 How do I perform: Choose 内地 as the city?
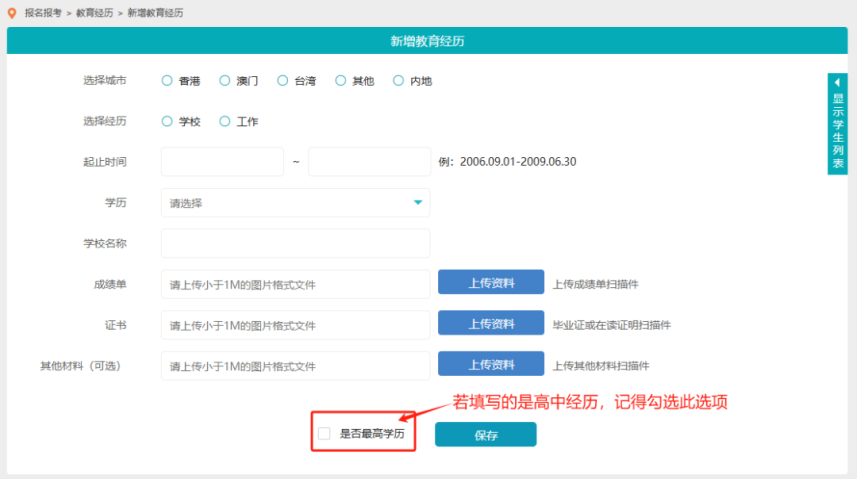399,81
